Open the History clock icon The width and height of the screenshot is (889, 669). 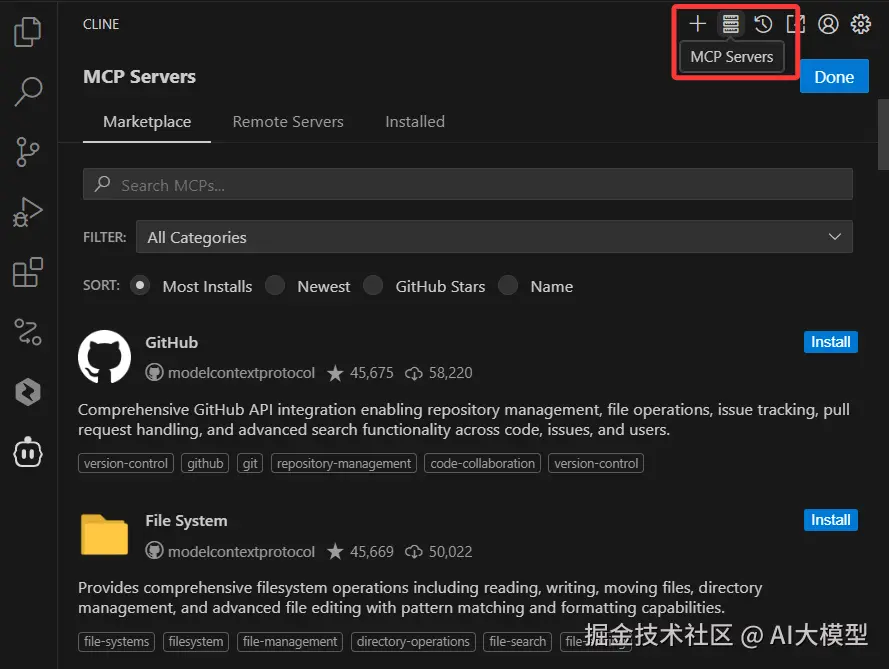pyautogui.click(x=763, y=24)
